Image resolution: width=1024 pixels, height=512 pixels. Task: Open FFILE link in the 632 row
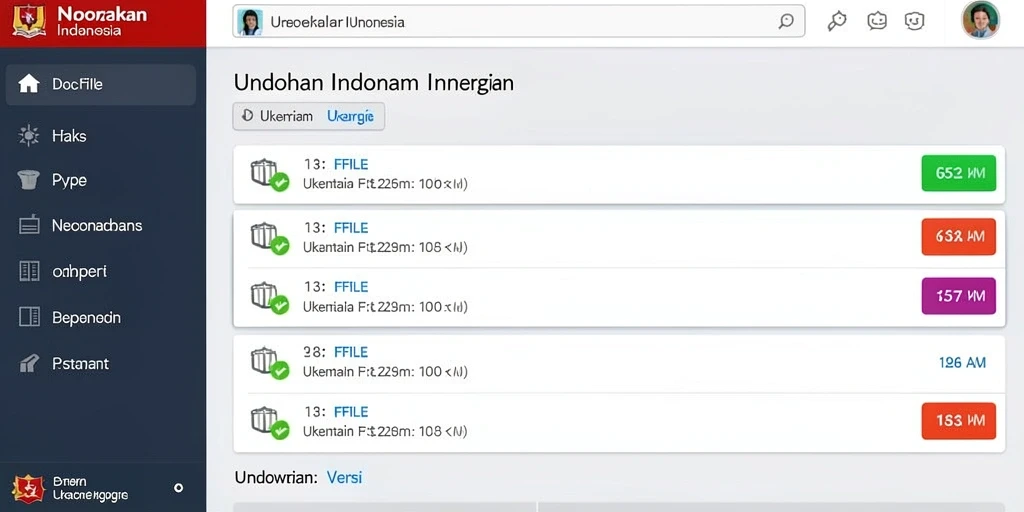[x=351, y=228]
